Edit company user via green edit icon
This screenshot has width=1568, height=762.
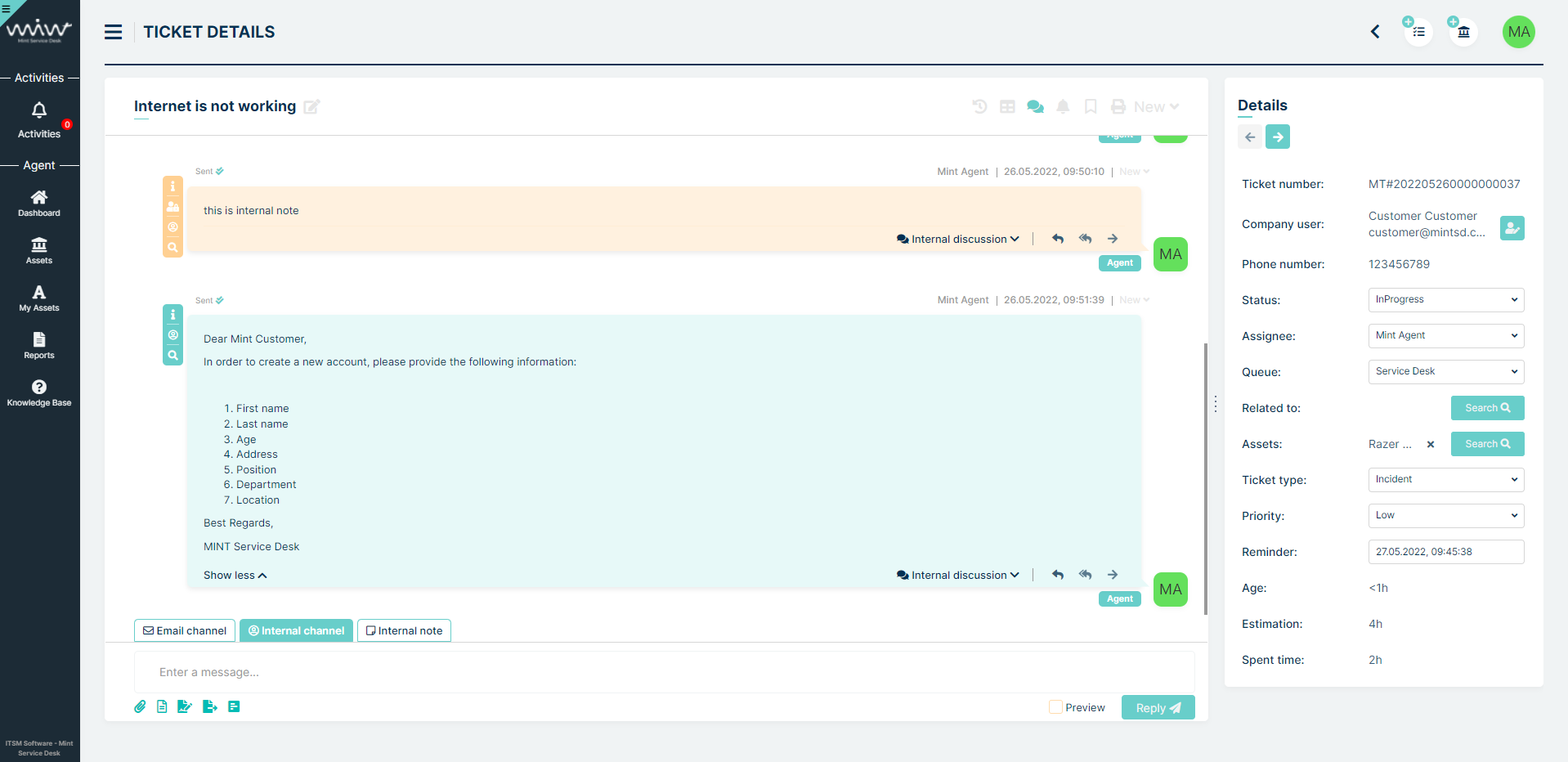(x=1512, y=228)
